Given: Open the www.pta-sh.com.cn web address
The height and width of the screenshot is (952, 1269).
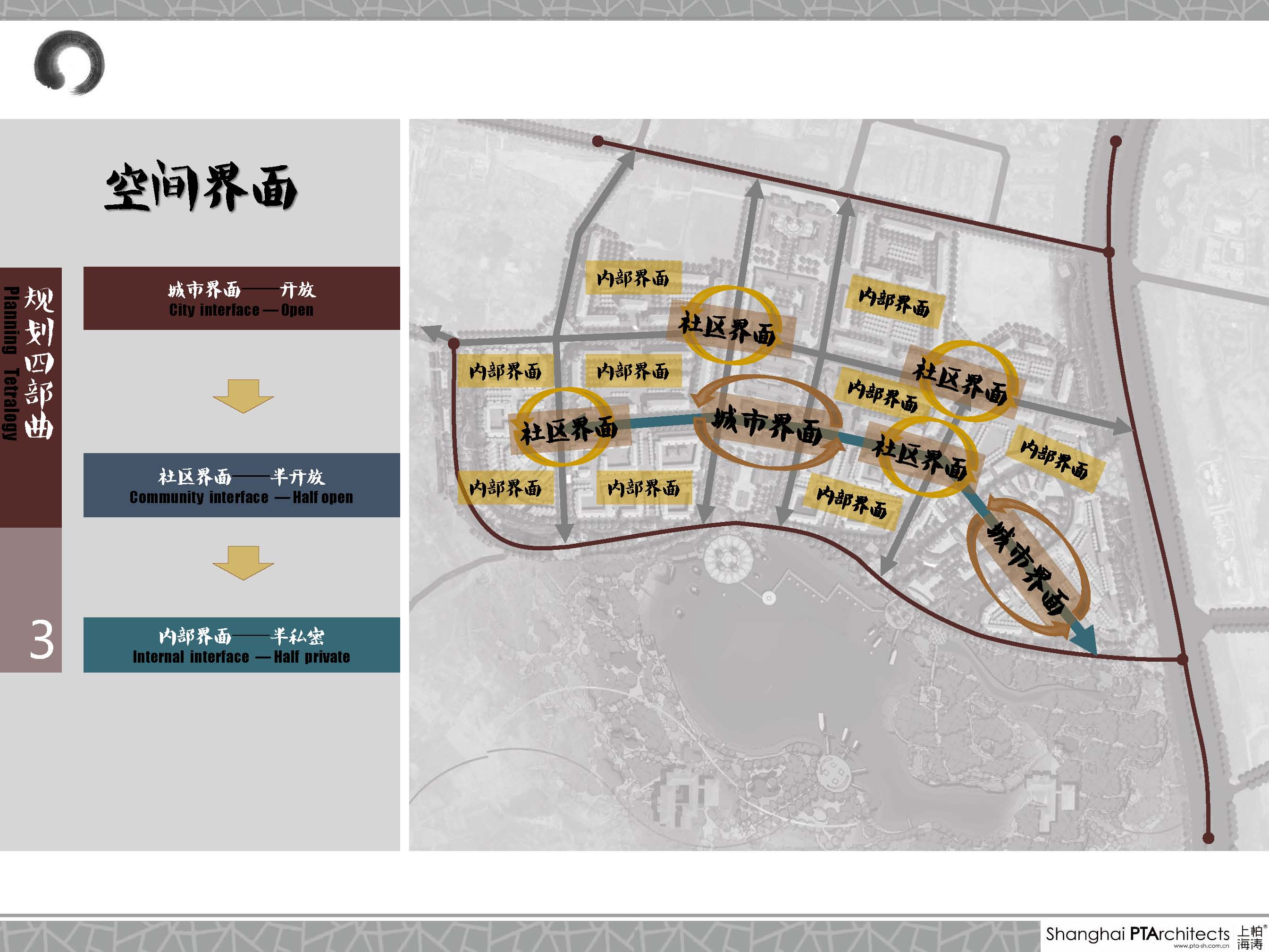Looking at the screenshot, I should [x=1201, y=946].
